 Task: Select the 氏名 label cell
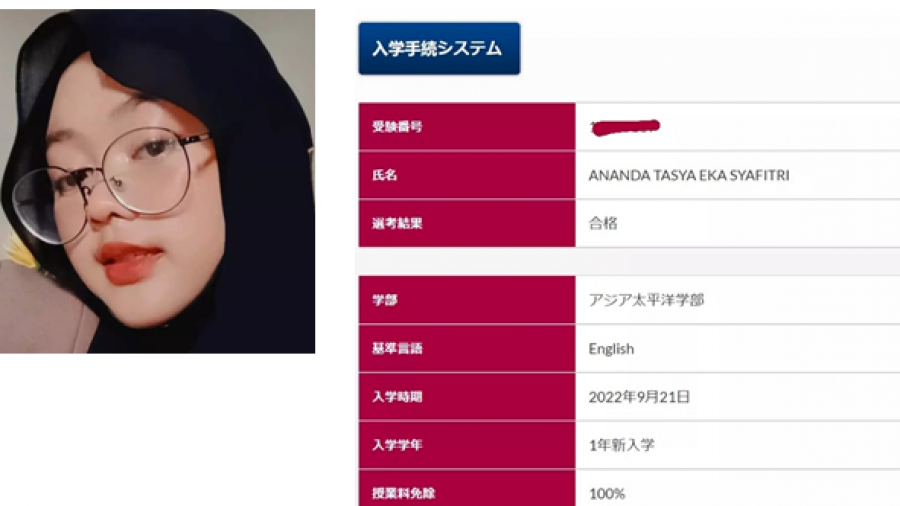[467, 175]
